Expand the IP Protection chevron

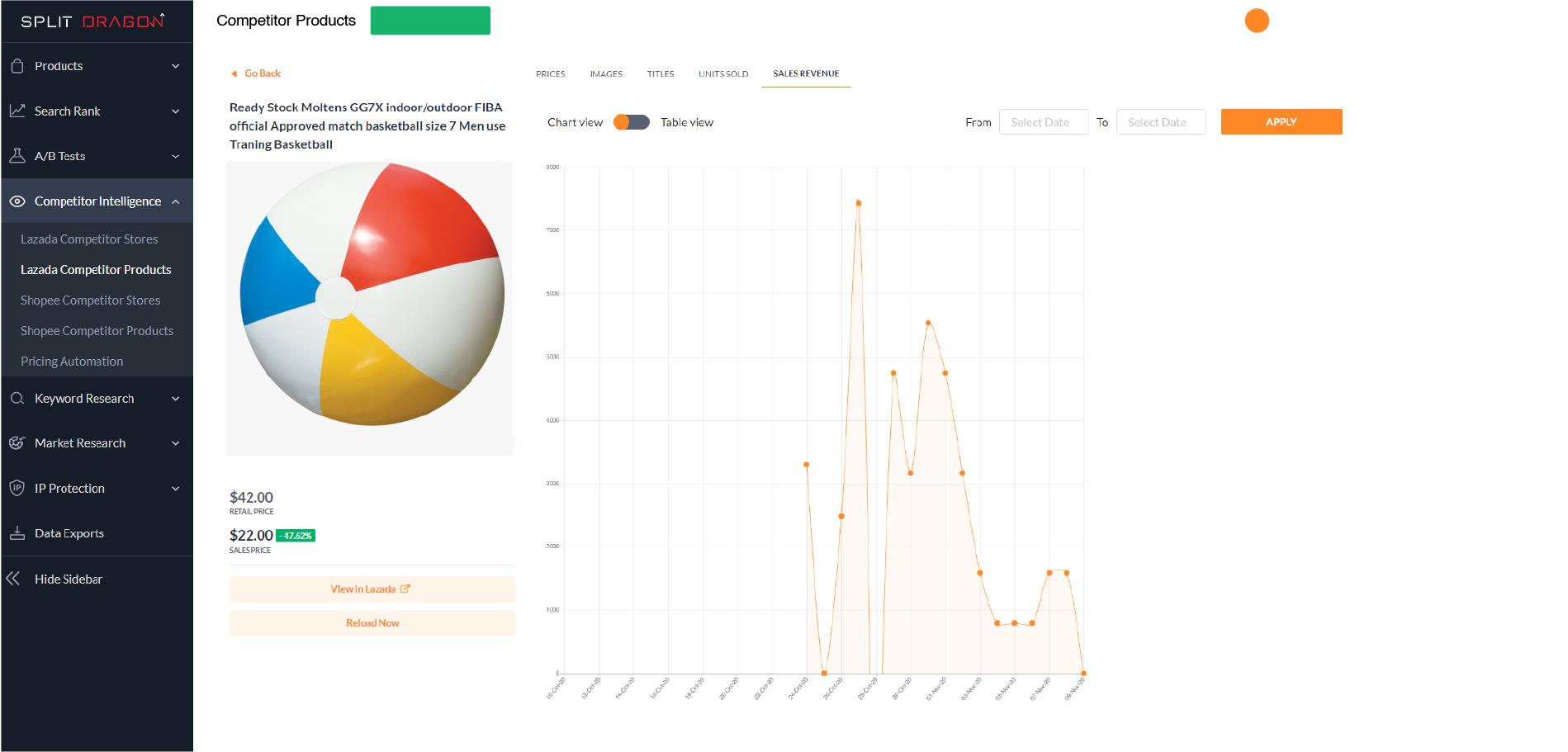tap(176, 489)
